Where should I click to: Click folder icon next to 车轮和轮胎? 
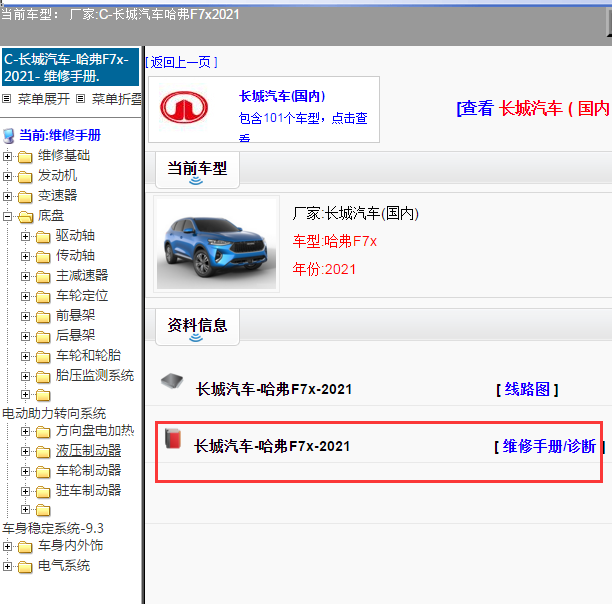pyautogui.click(x=43, y=356)
